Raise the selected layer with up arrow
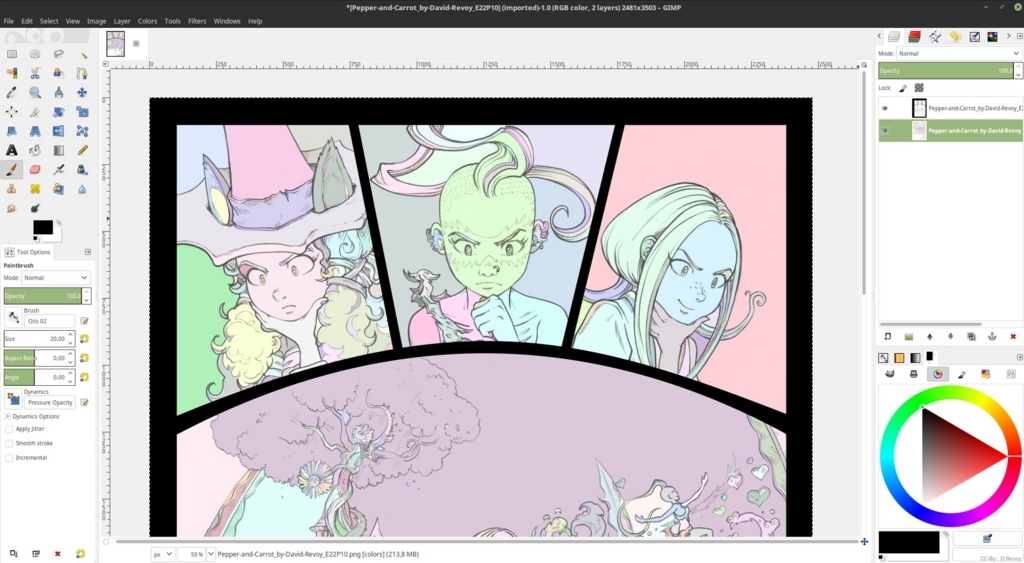This screenshot has width=1024, height=563. (929, 336)
